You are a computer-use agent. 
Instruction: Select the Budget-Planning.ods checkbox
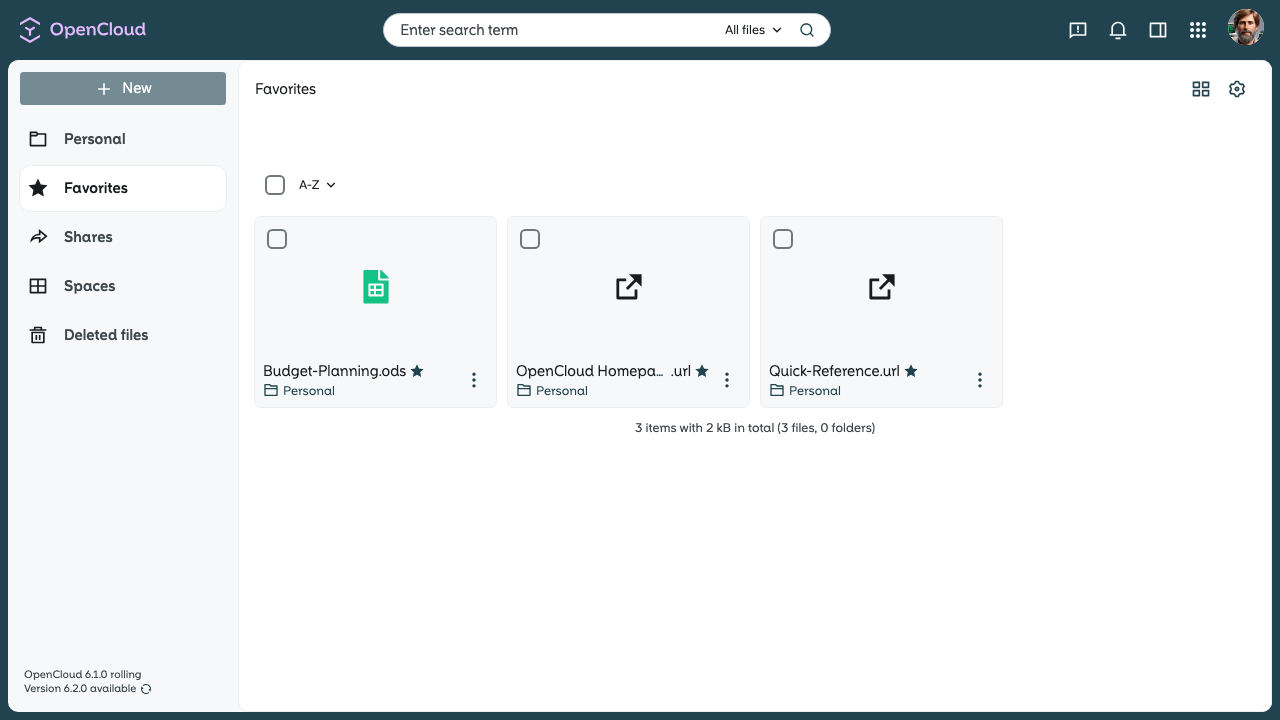coord(277,239)
